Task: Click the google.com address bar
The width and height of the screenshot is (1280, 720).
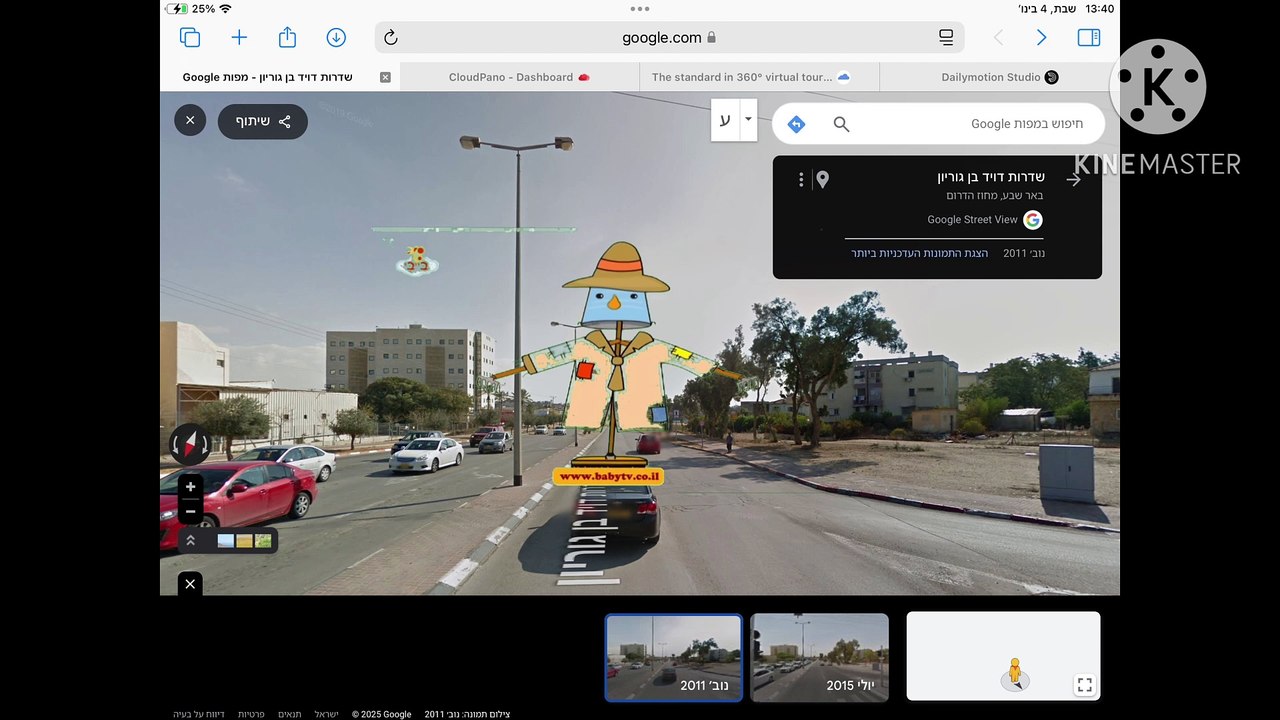Action: pyautogui.click(x=669, y=38)
